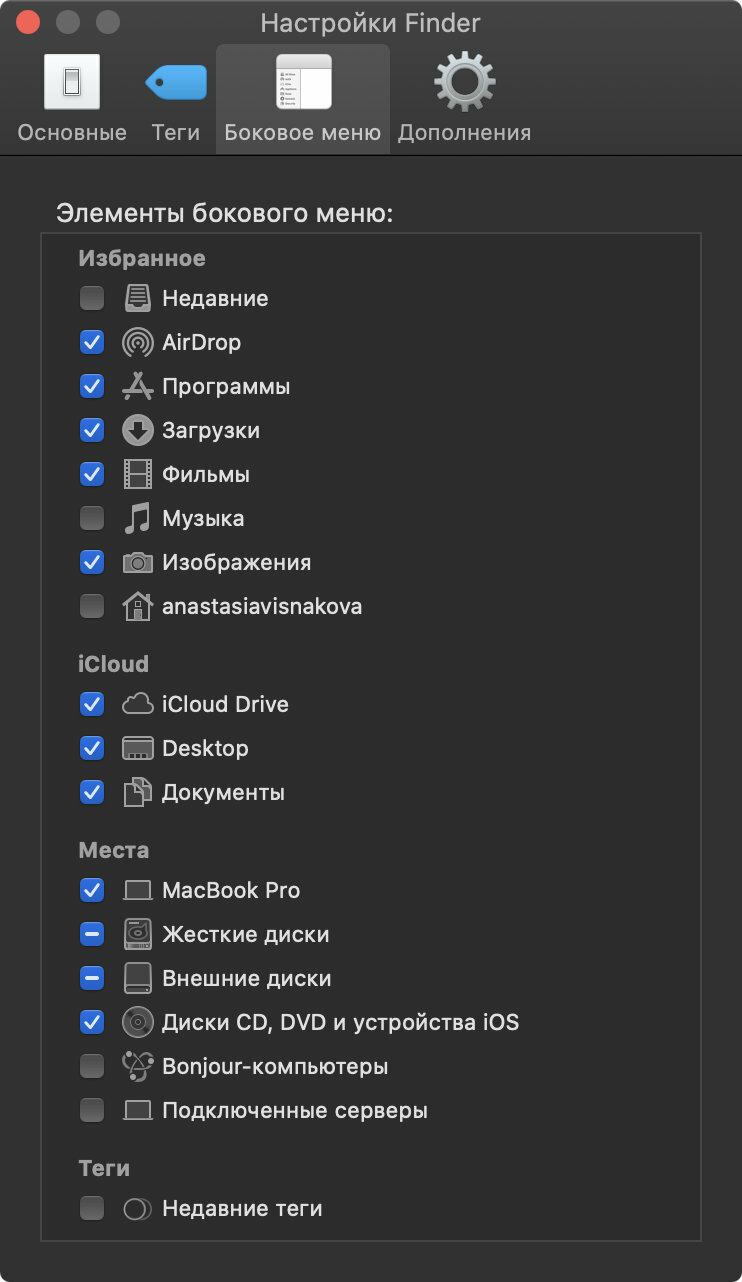Click the Изображения camera icon

pyautogui.click(x=137, y=562)
